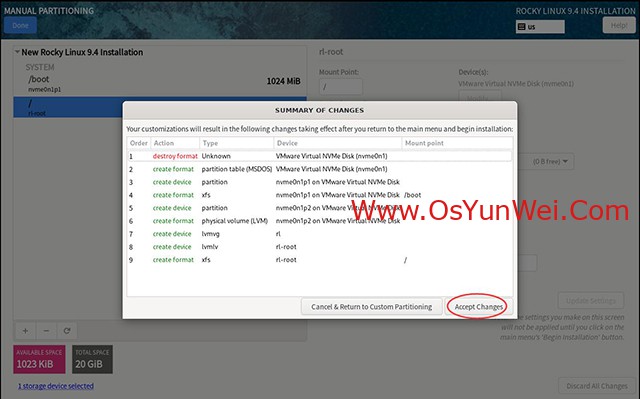
Task: Select row 6 physical volume (LVM)
Action: (320, 221)
